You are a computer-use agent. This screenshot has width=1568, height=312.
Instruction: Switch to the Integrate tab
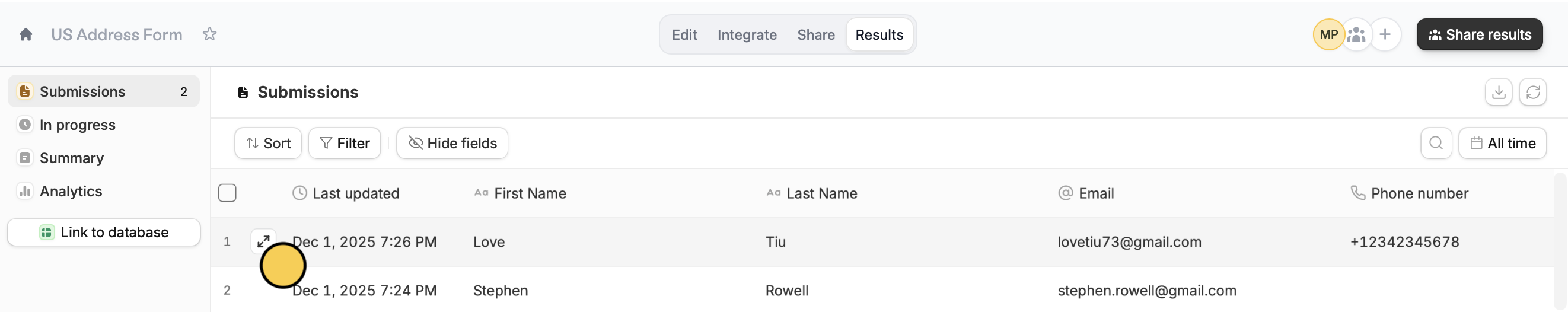[747, 35]
